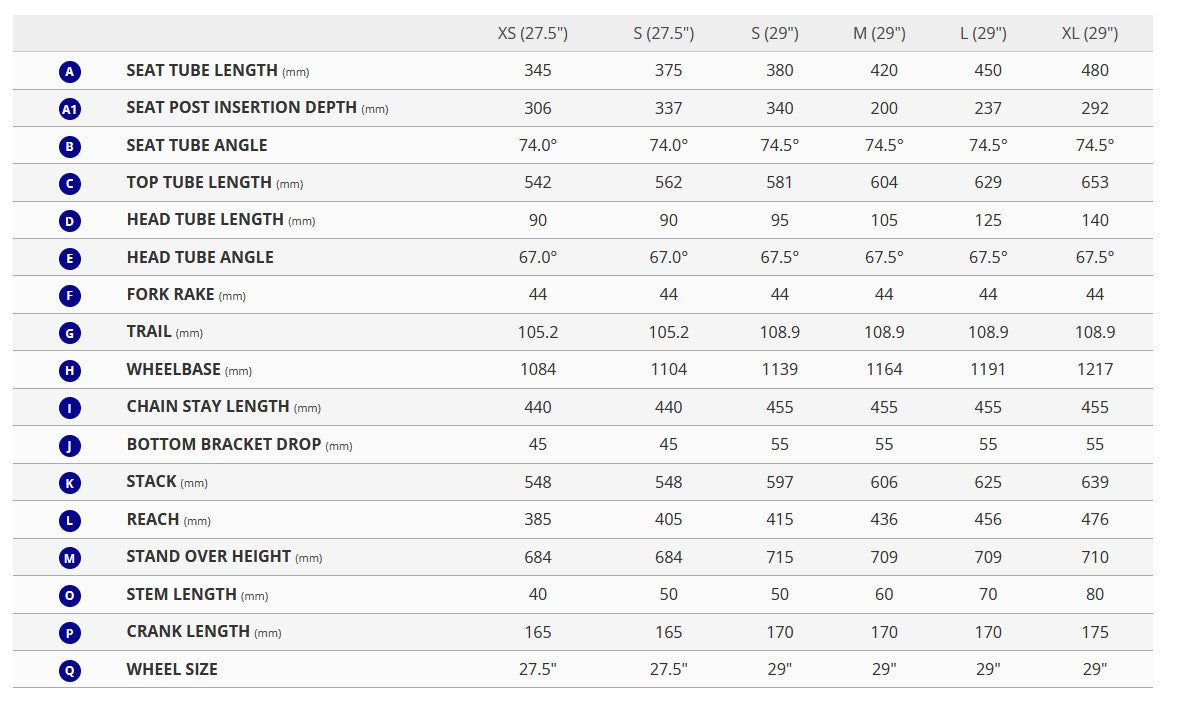Select the Crank Length value for XL

(1095, 632)
